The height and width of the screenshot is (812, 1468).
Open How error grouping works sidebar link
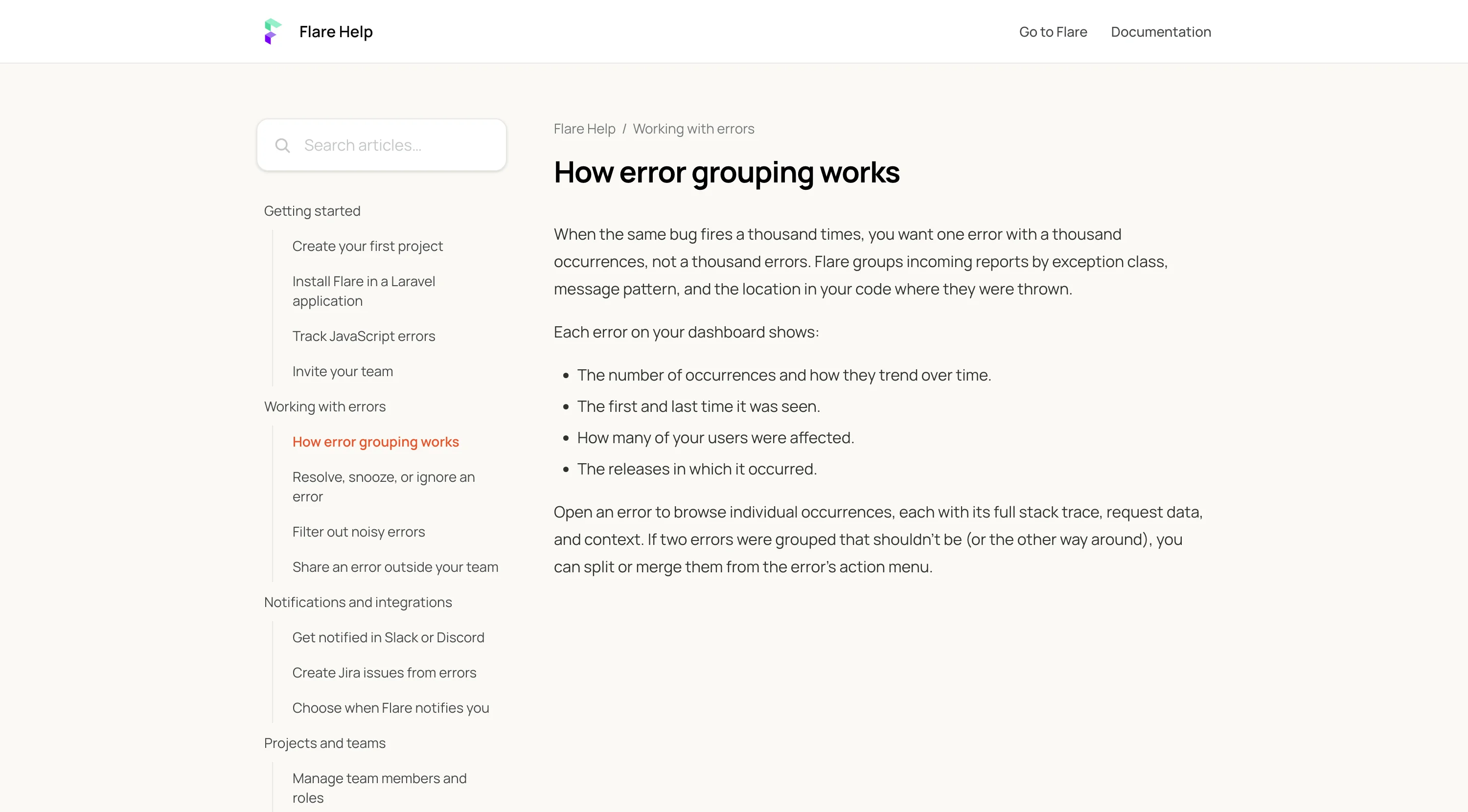coord(375,442)
